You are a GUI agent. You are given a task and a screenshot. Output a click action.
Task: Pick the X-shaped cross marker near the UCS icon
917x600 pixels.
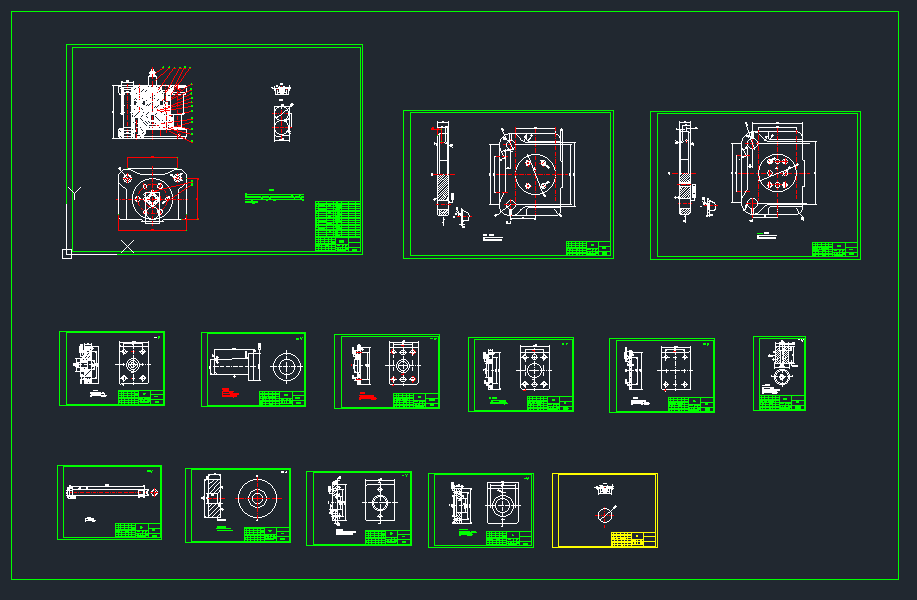tap(127, 247)
